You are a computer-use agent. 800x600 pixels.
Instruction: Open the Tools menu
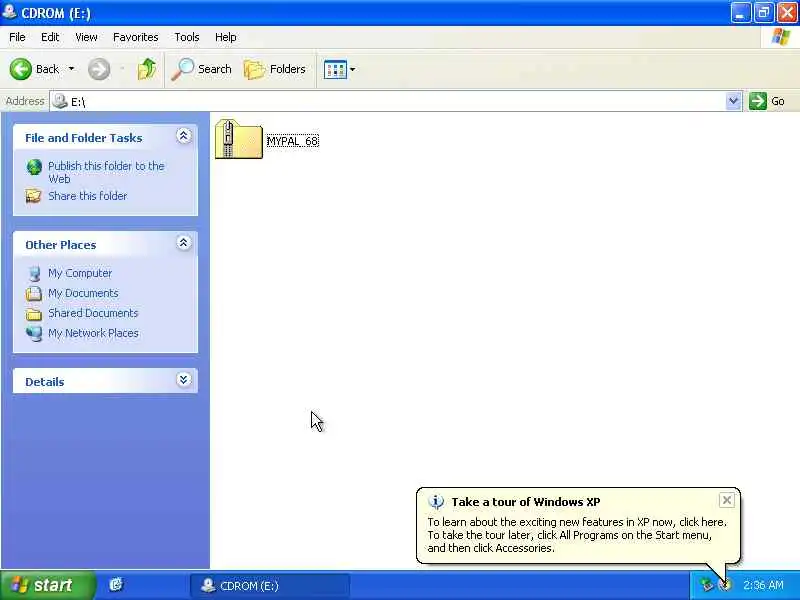(187, 37)
